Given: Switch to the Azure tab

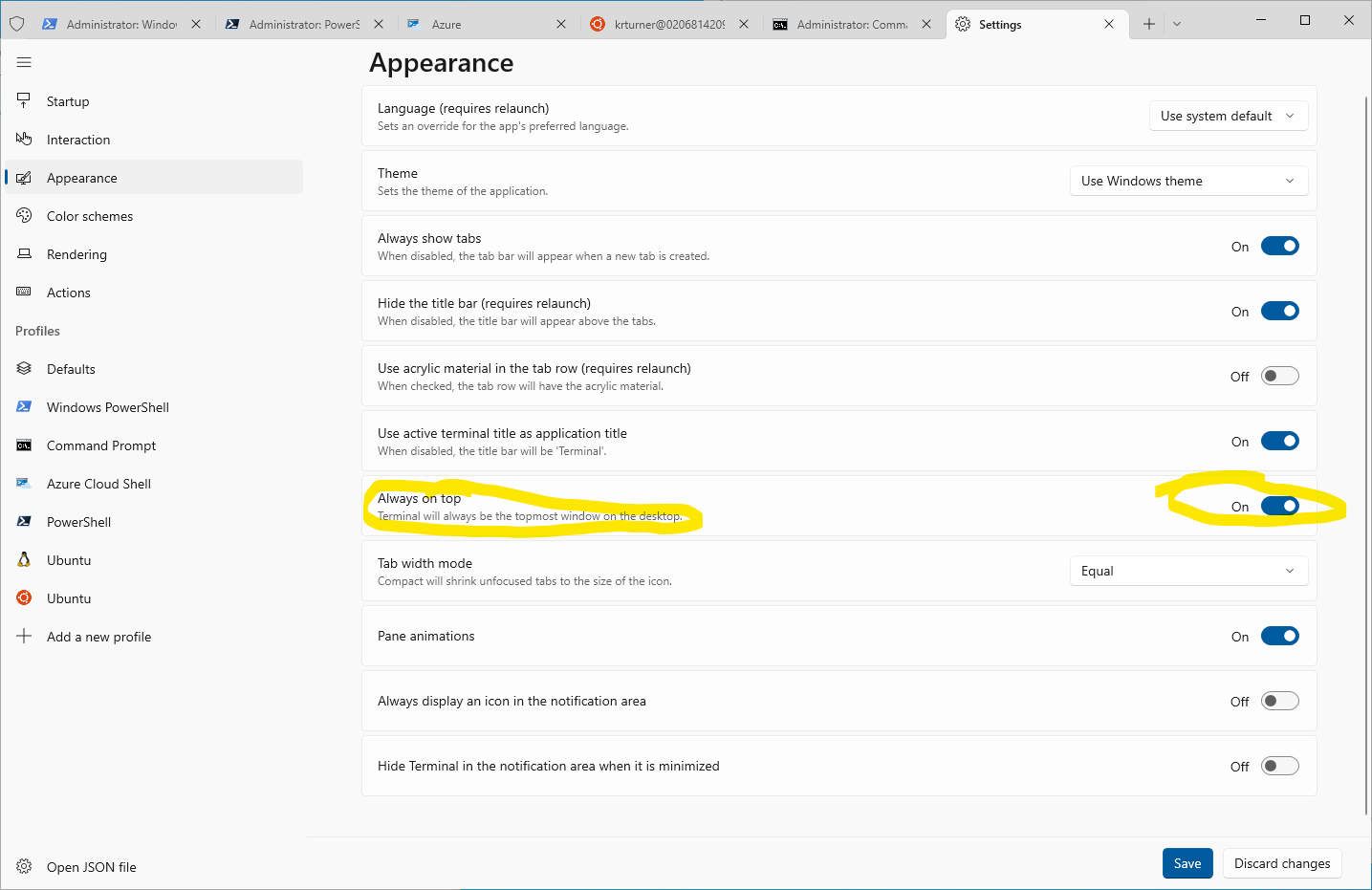Looking at the screenshot, I should 478,25.
